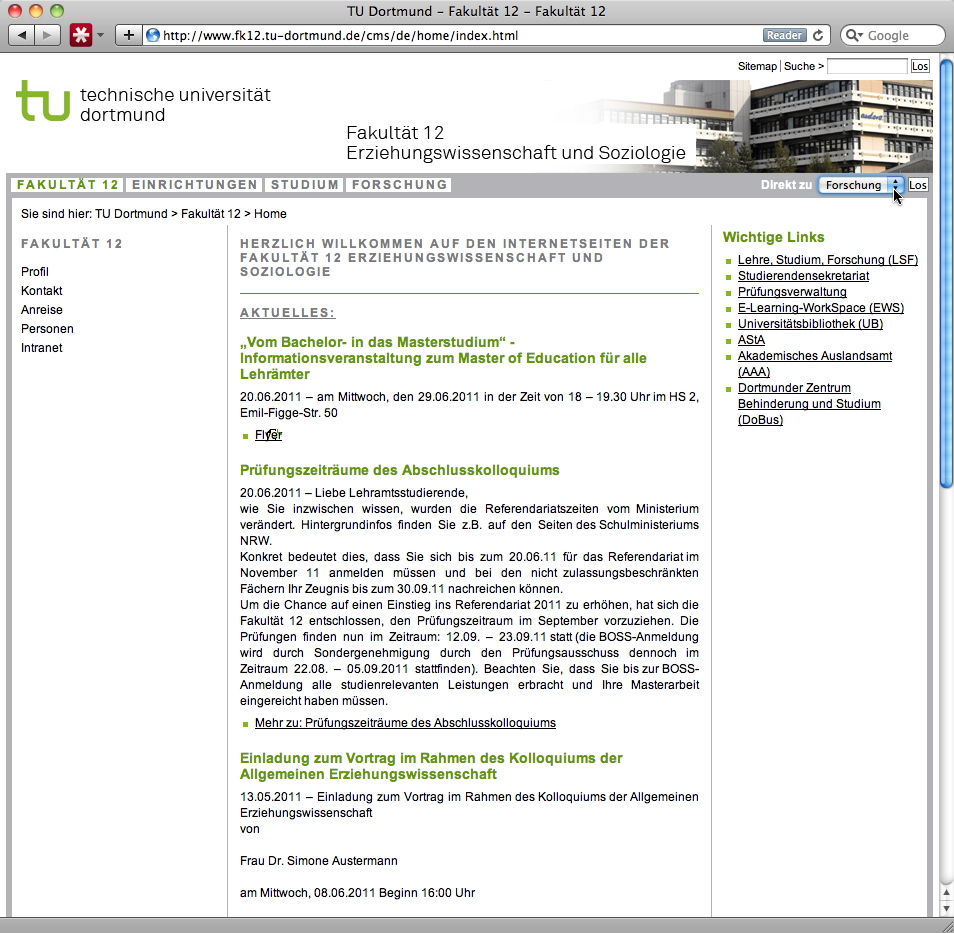Image resolution: width=954 pixels, height=933 pixels.
Task: Expand the dropdown arrow beside asterisk icon
Action: [100, 36]
